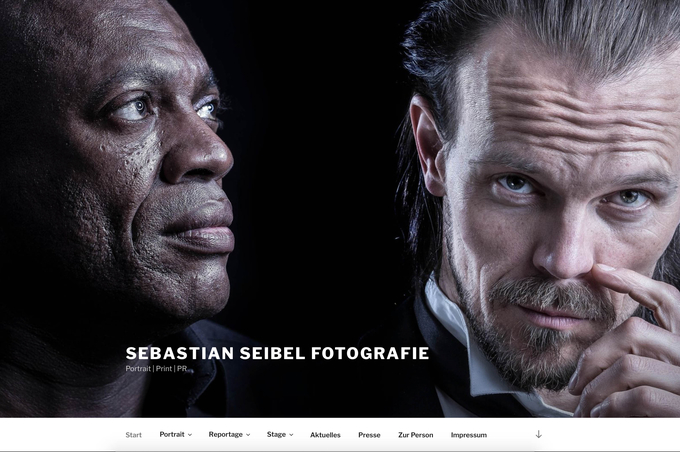Expand the Stage submenu chevron
Image resolution: width=680 pixels, height=452 pixels.
[x=291, y=435]
